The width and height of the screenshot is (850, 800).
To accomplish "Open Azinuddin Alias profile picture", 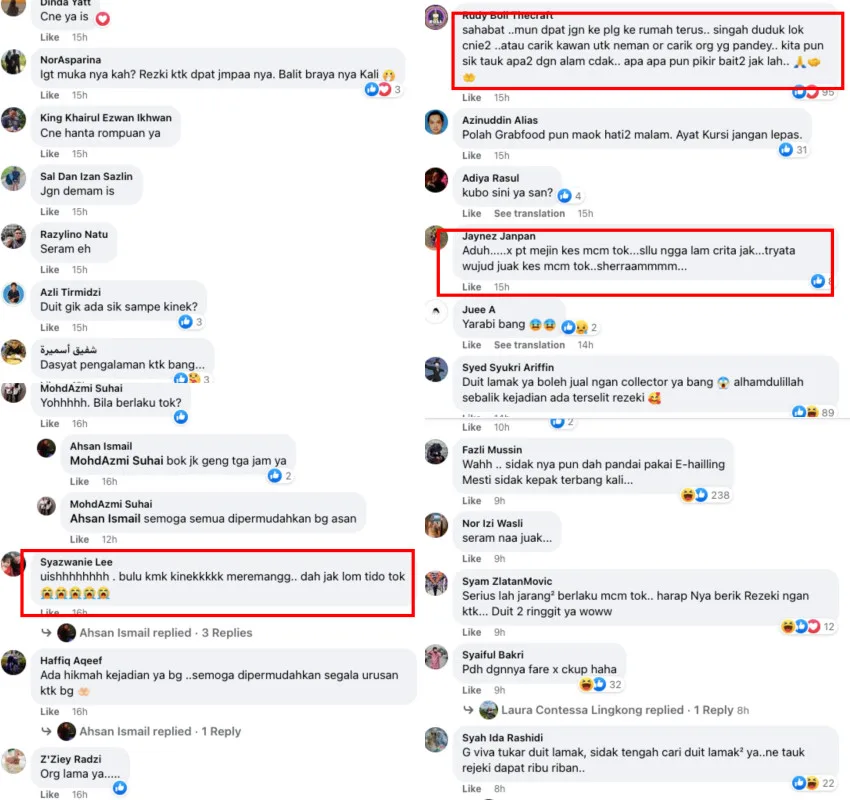I will 436,122.
